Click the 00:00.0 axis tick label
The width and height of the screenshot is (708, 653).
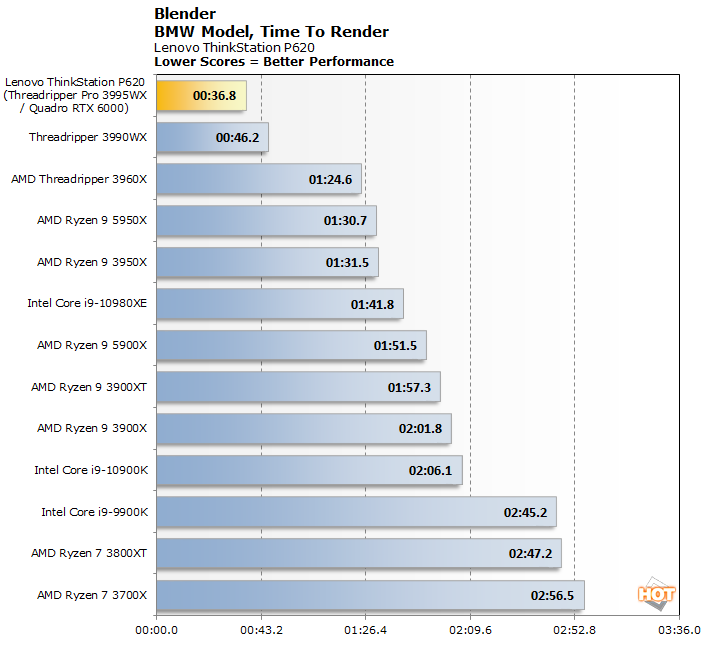pyautogui.click(x=157, y=630)
